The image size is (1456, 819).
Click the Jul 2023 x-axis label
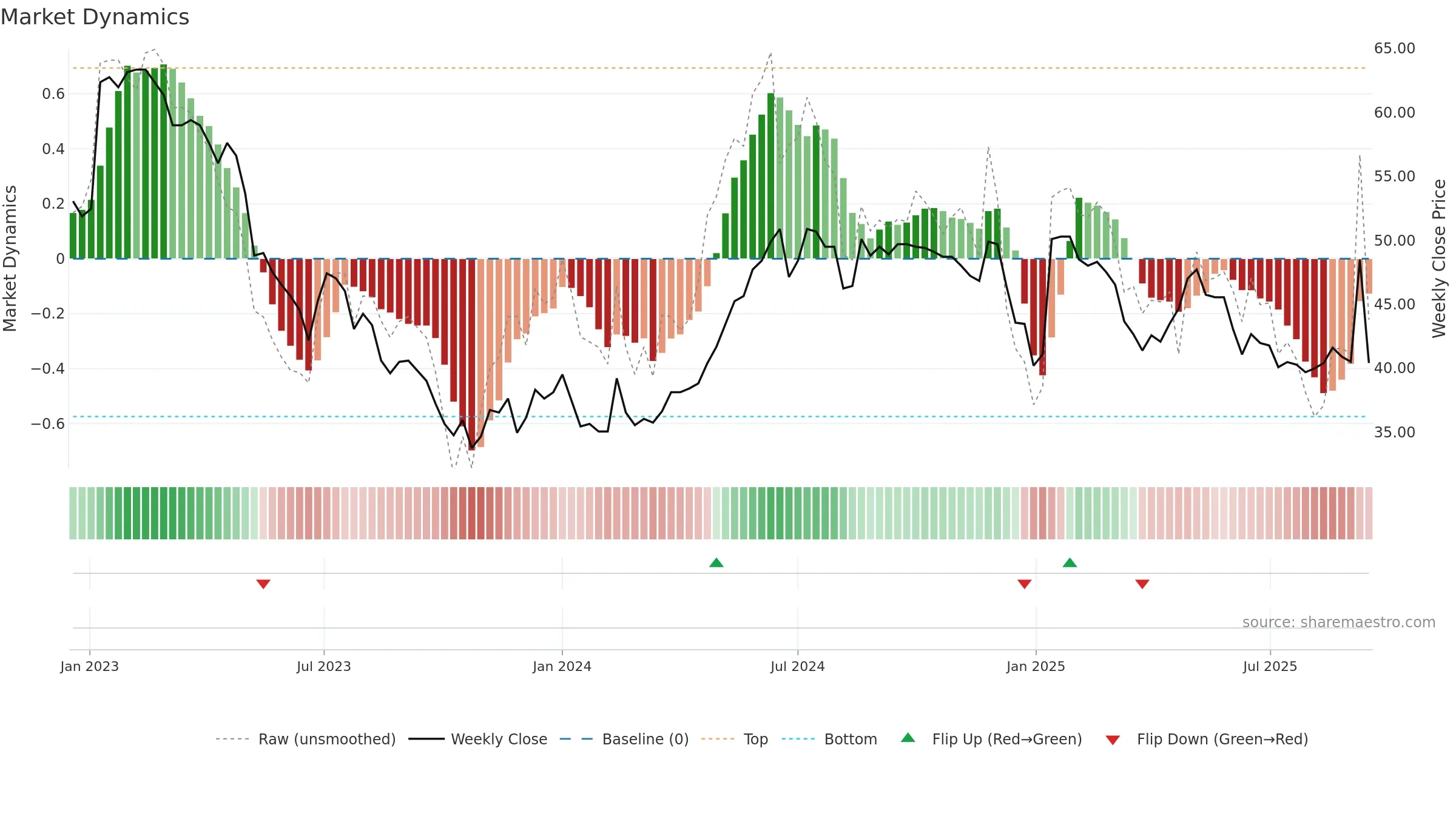324,666
